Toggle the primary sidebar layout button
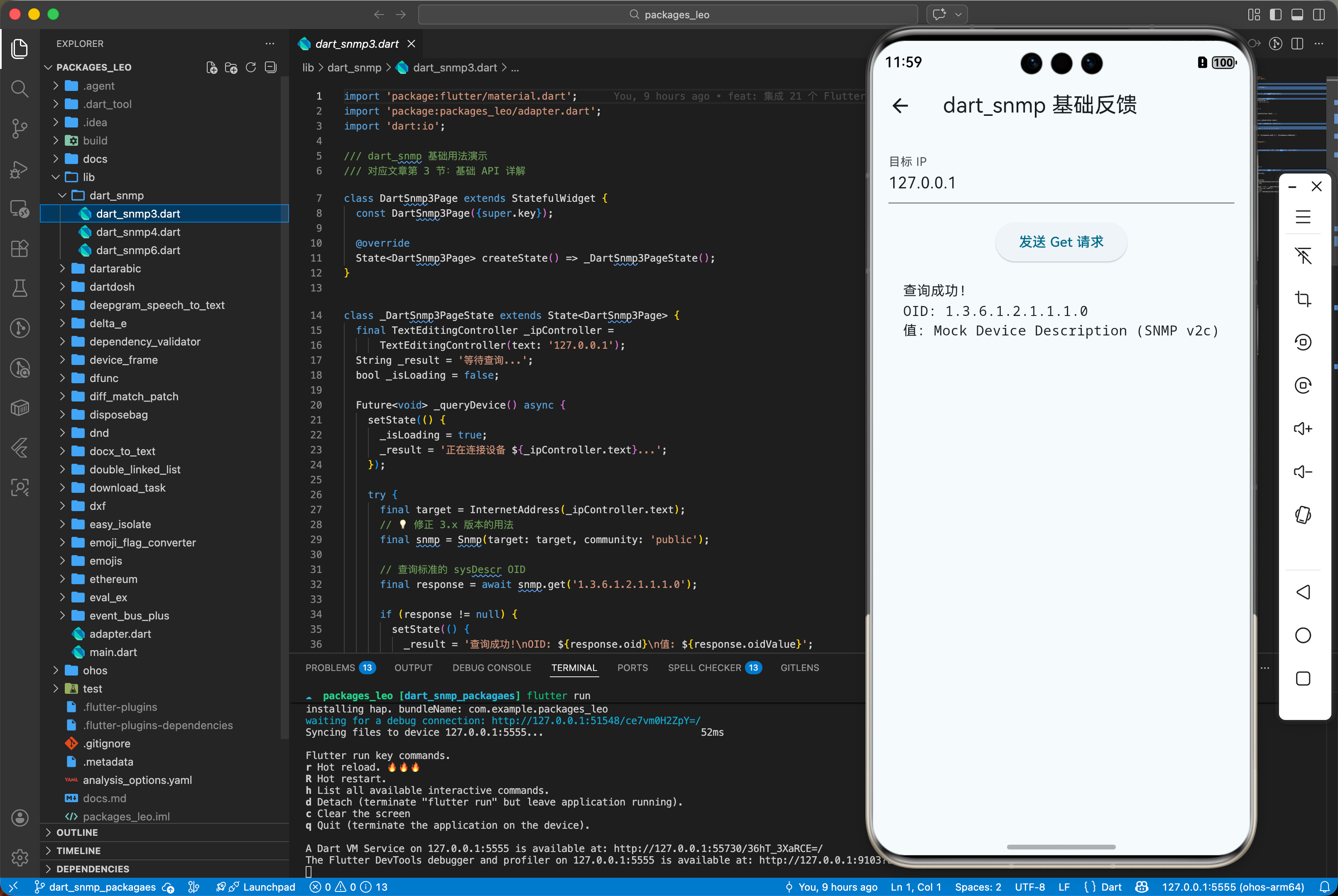This screenshot has height=896, width=1338. click(1275, 14)
